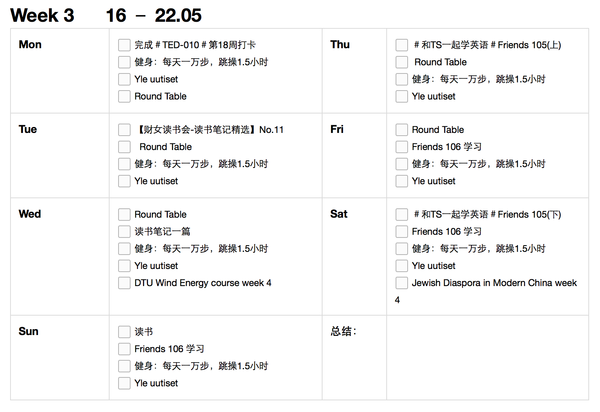Check Saturday's Friends 105(下) task
Viewport: 600px width, 412px height.
pyautogui.click(x=401, y=214)
